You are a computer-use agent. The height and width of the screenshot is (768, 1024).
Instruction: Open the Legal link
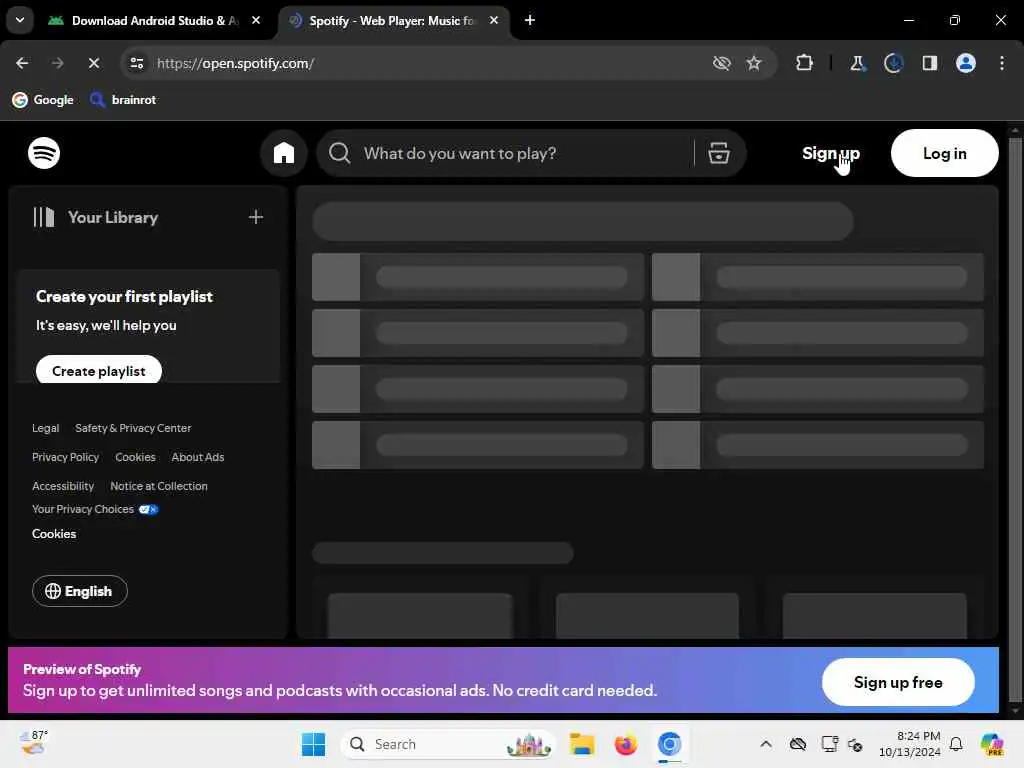click(x=46, y=428)
